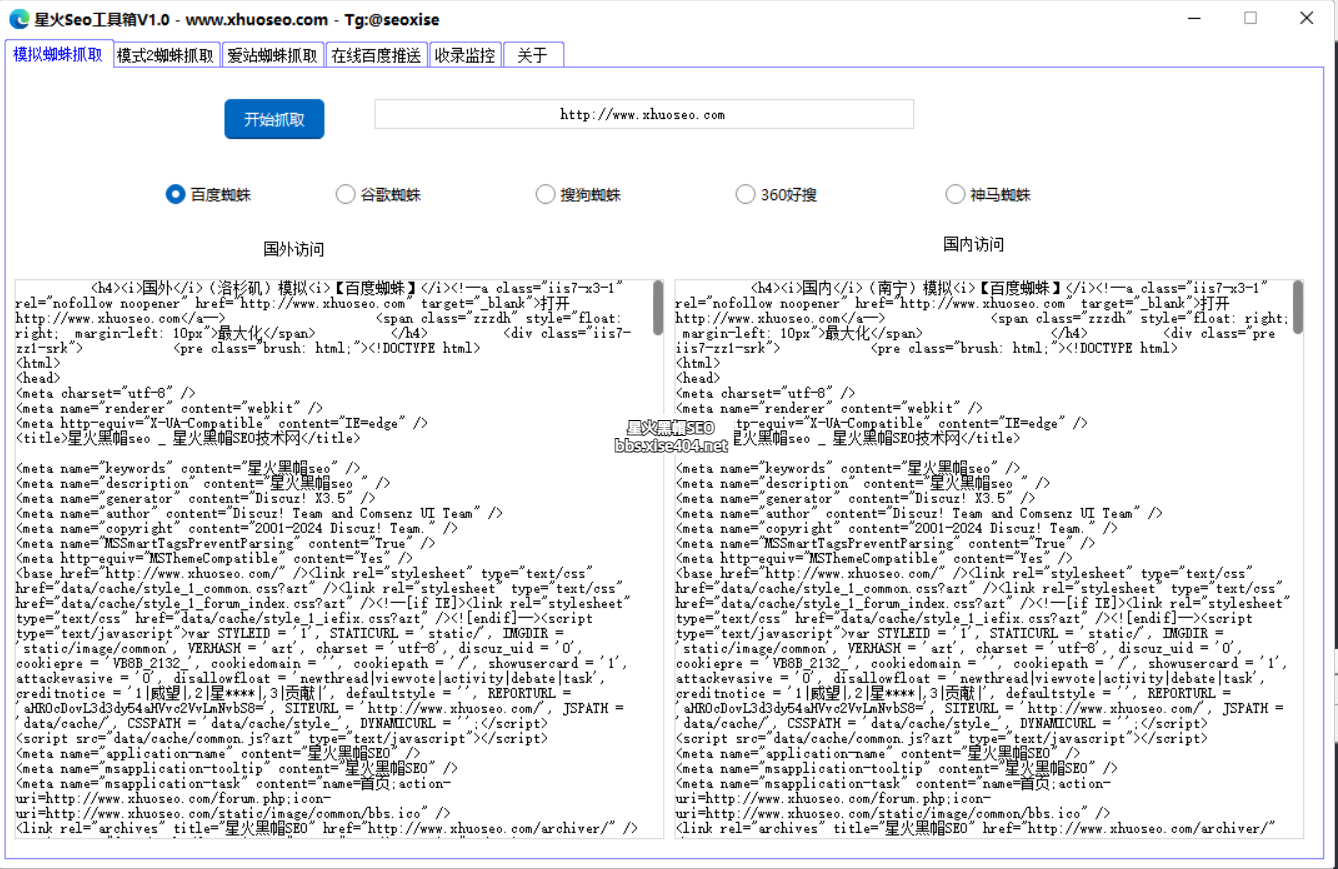Click the 国外访问 label

(x=294, y=249)
